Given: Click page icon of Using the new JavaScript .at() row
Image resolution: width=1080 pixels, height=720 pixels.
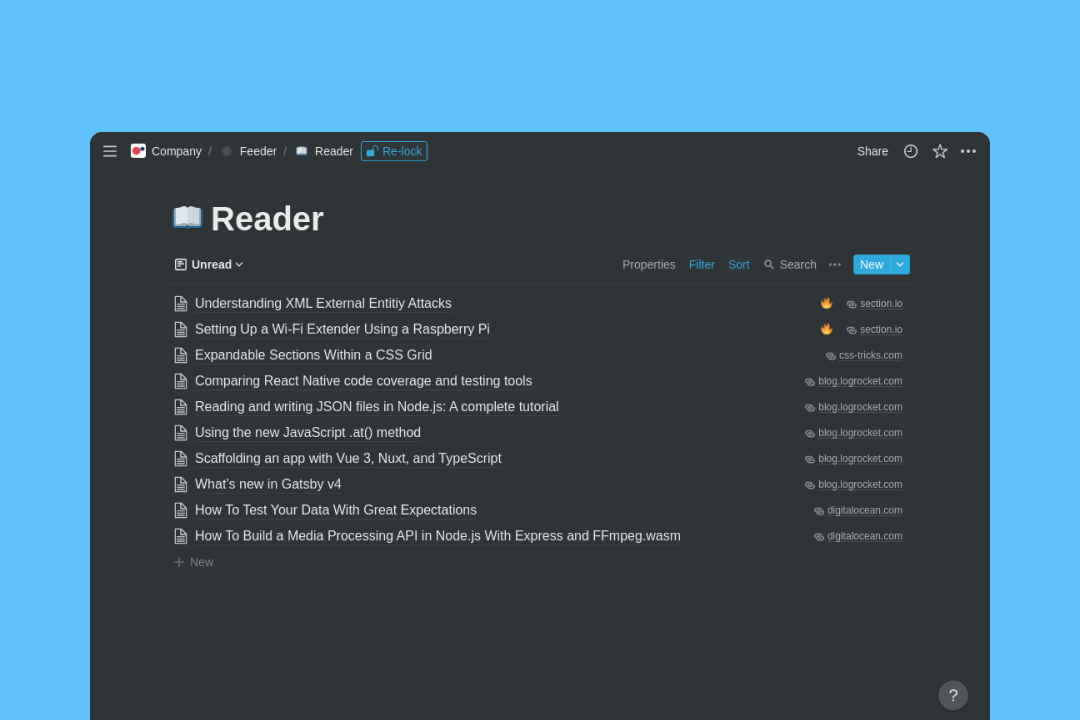Looking at the screenshot, I should [180, 433].
